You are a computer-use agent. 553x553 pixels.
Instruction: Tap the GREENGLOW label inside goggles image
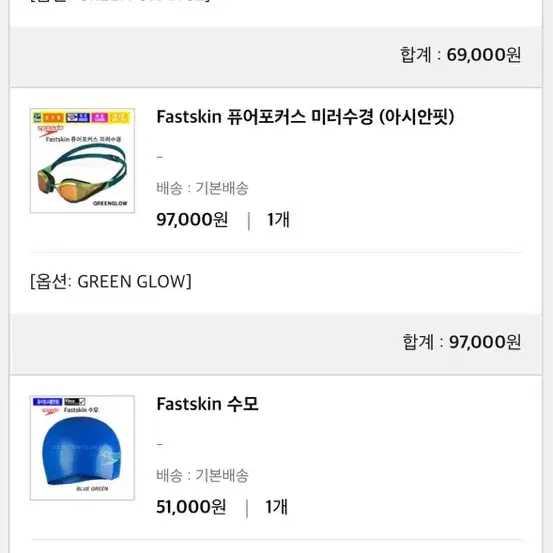tap(110, 203)
